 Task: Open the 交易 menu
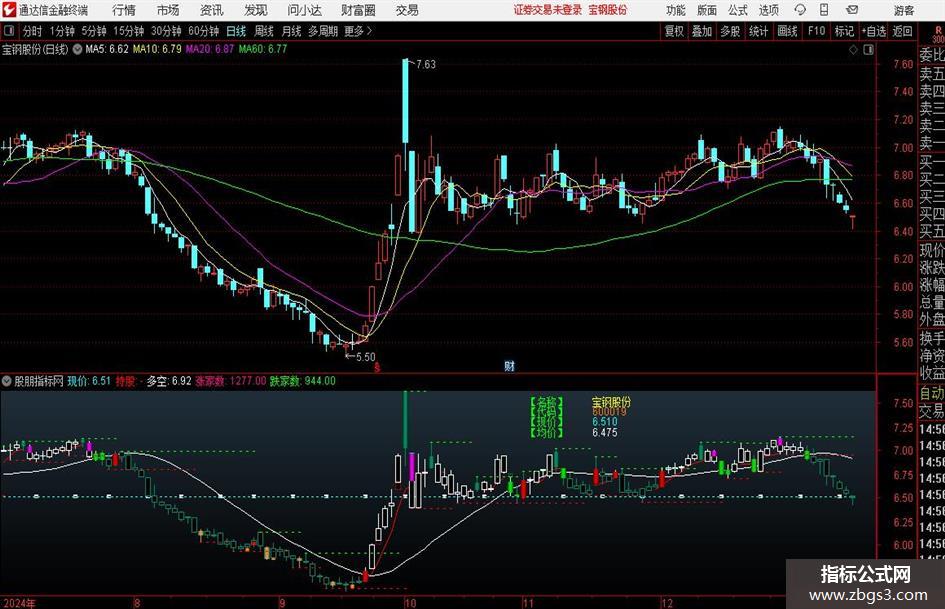[407, 10]
